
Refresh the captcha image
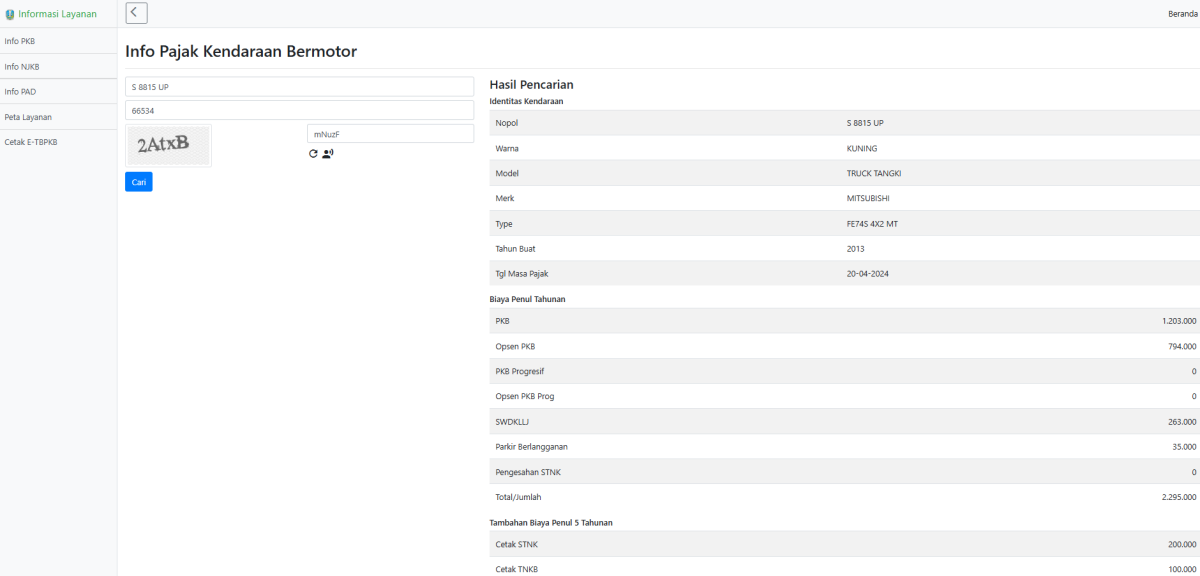[313, 153]
